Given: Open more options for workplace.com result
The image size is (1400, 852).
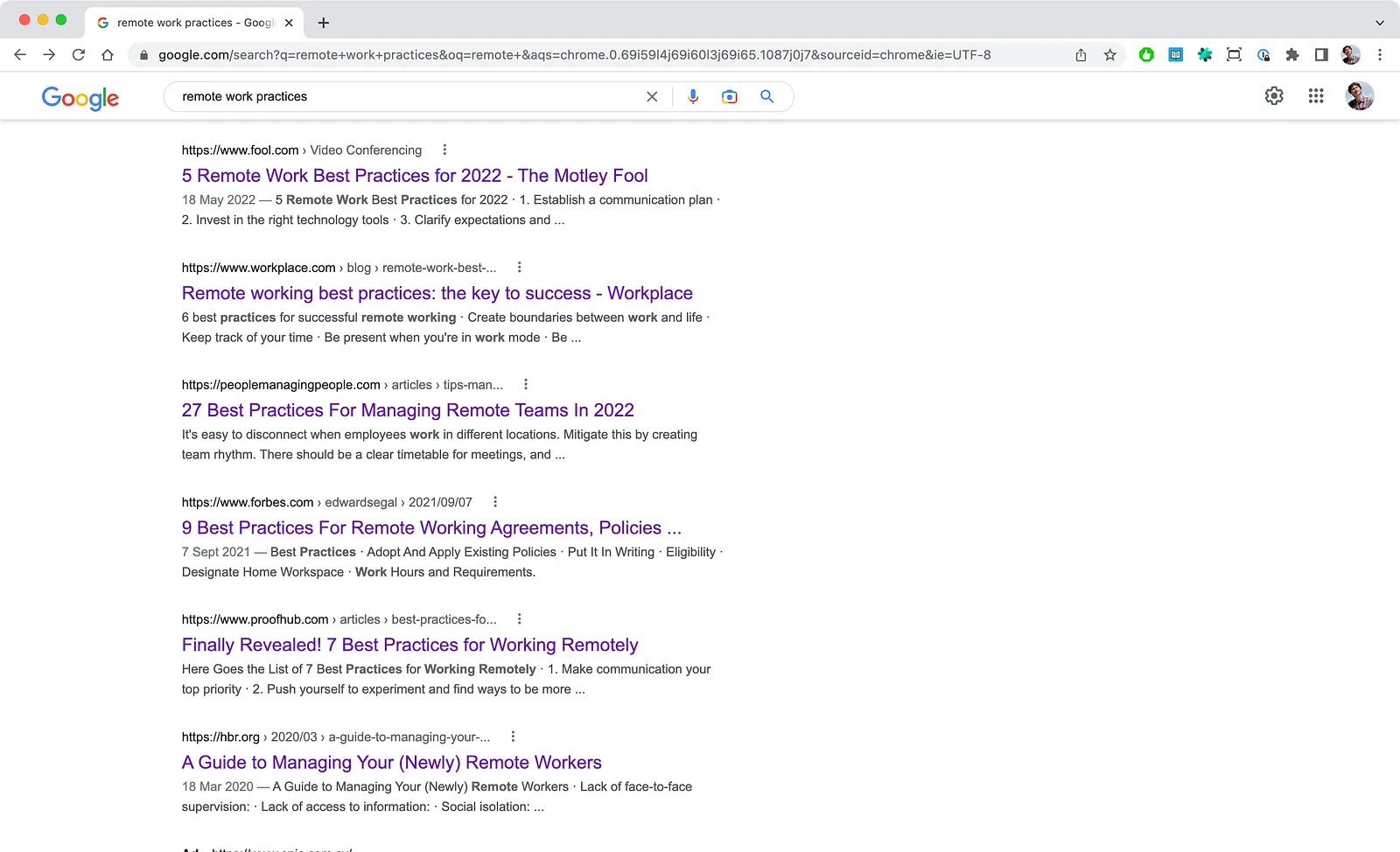Looking at the screenshot, I should click(x=519, y=267).
